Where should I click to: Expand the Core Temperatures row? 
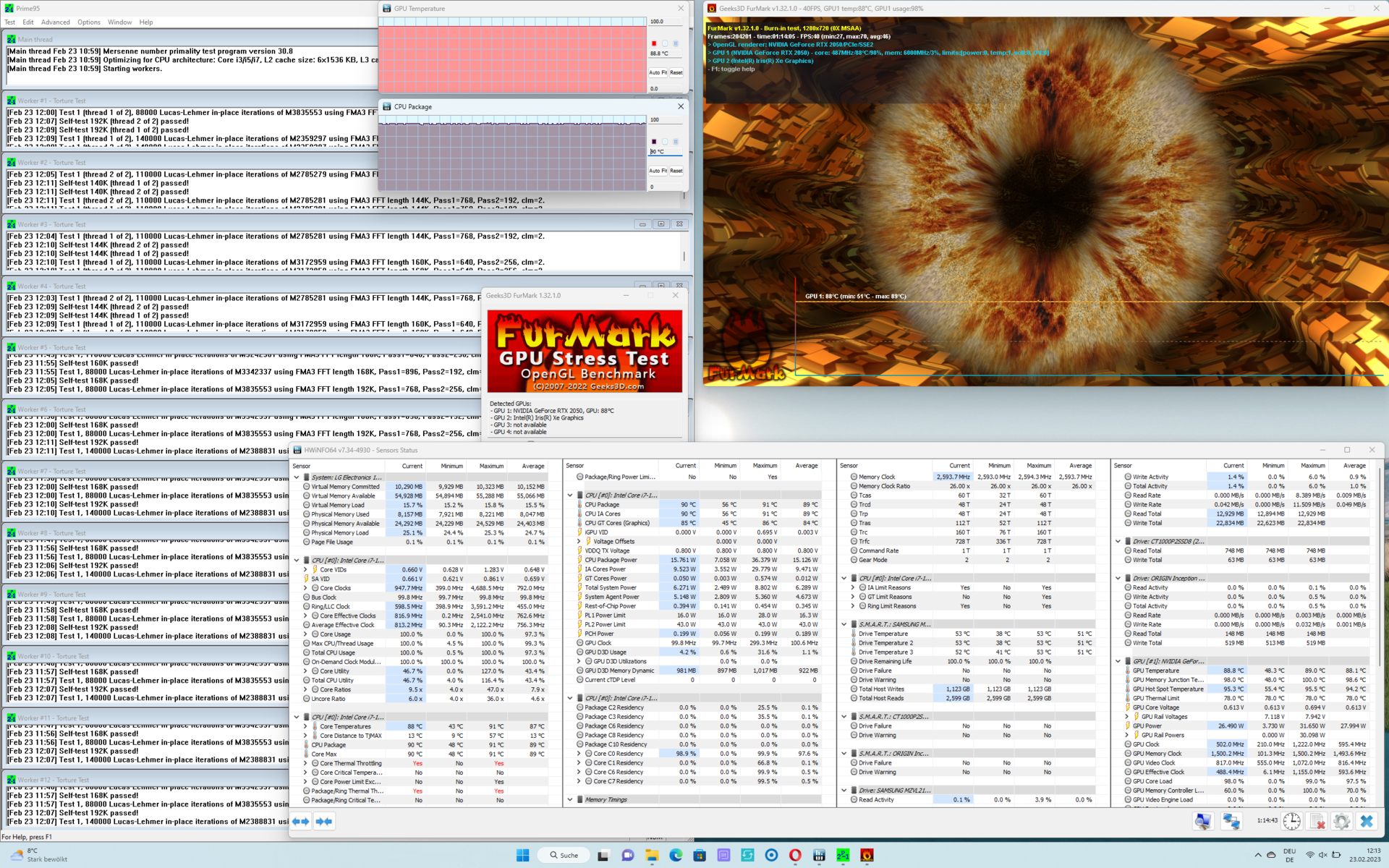point(305,726)
